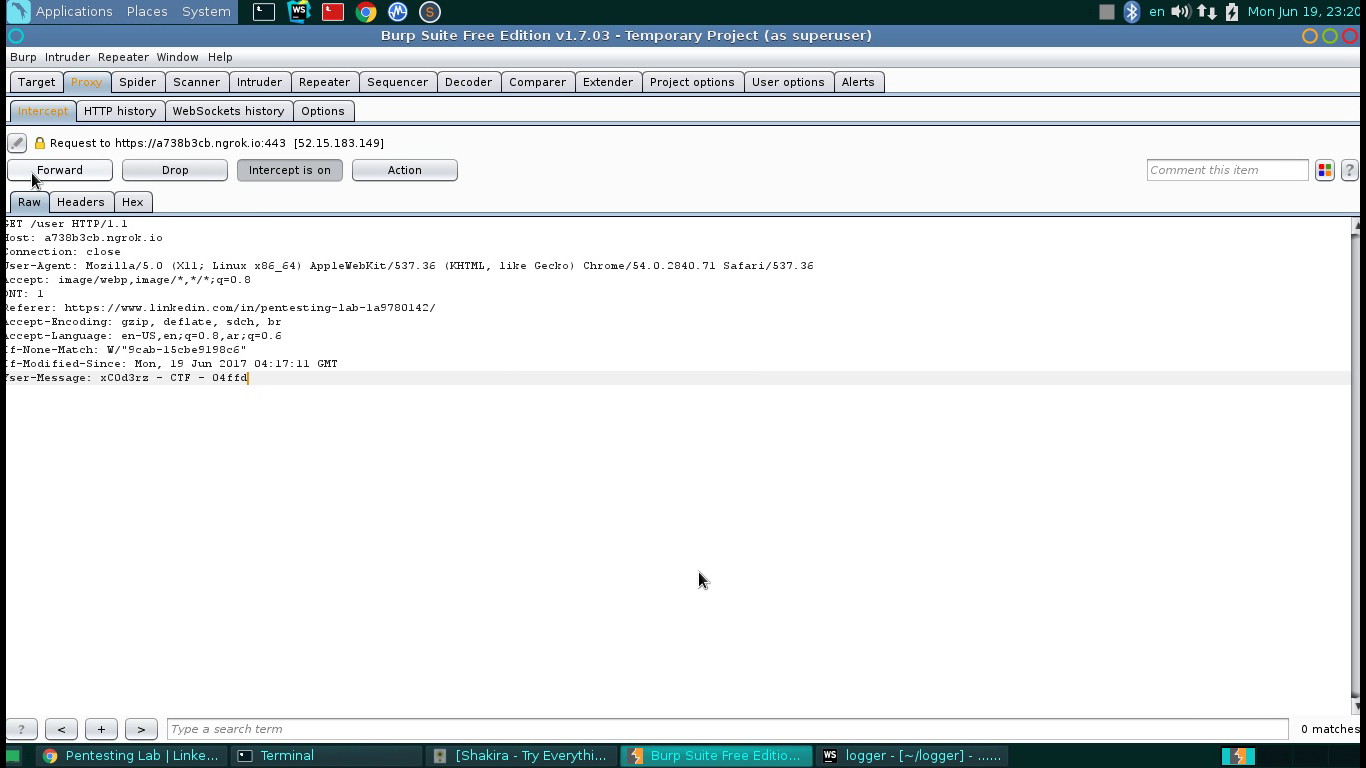1366x768 pixels.
Task: Open the Places menu
Action: (x=147, y=12)
